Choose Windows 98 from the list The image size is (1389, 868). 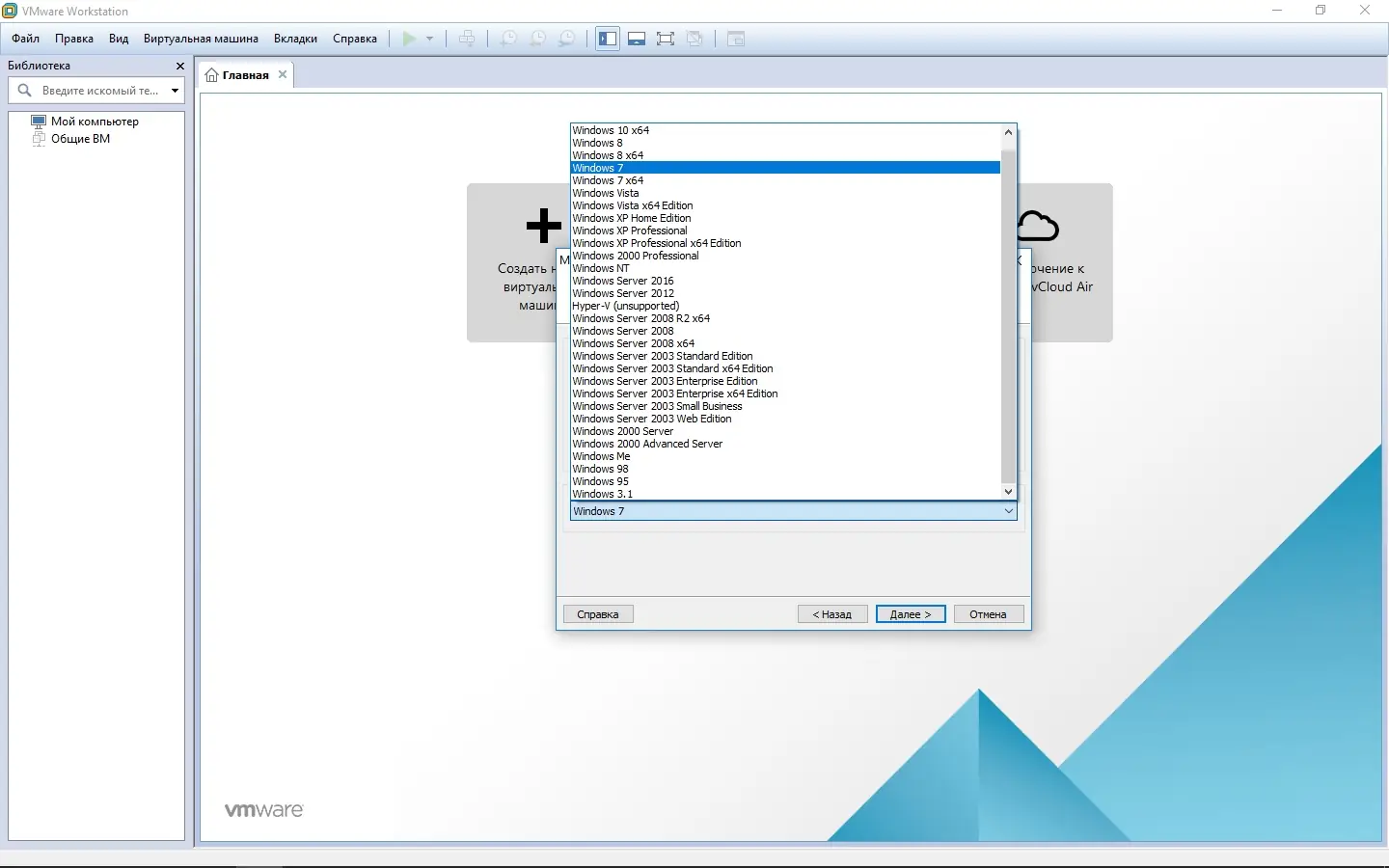pos(786,469)
